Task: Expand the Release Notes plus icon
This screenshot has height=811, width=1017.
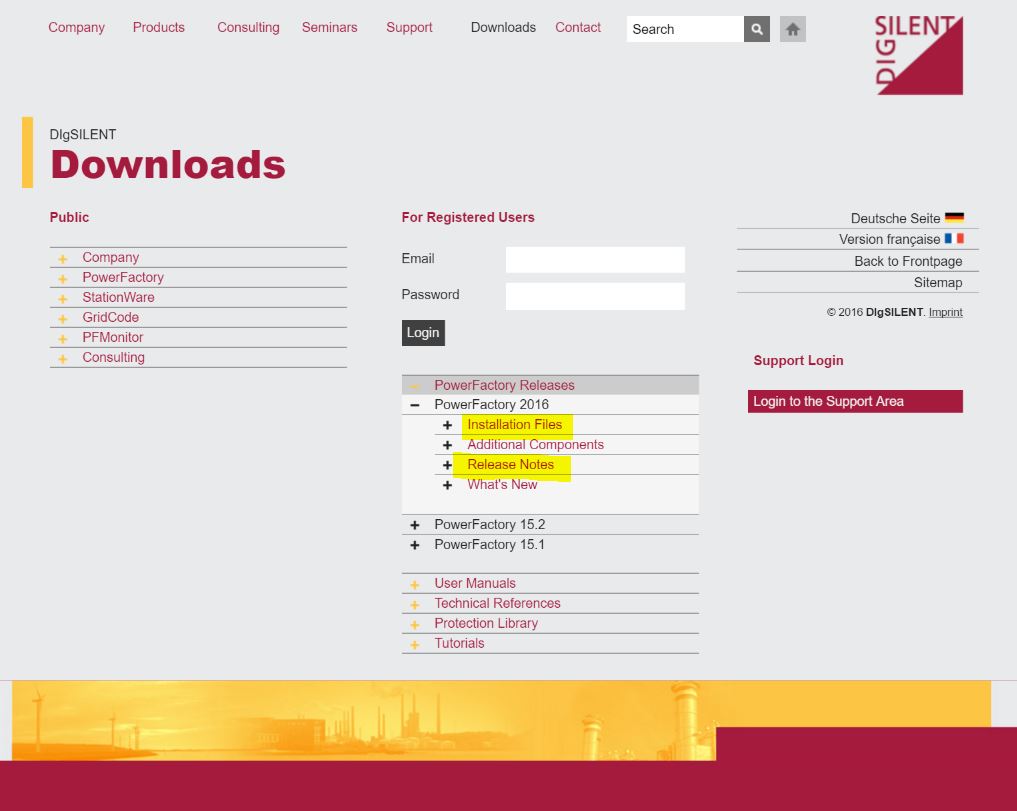Action: tap(447, 465)
